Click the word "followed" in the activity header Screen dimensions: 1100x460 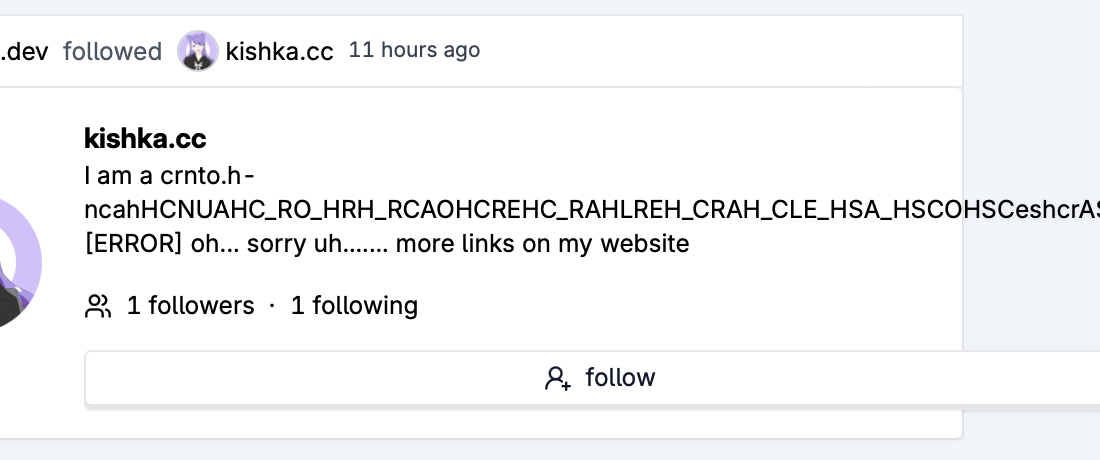click(x=112, y=51)
